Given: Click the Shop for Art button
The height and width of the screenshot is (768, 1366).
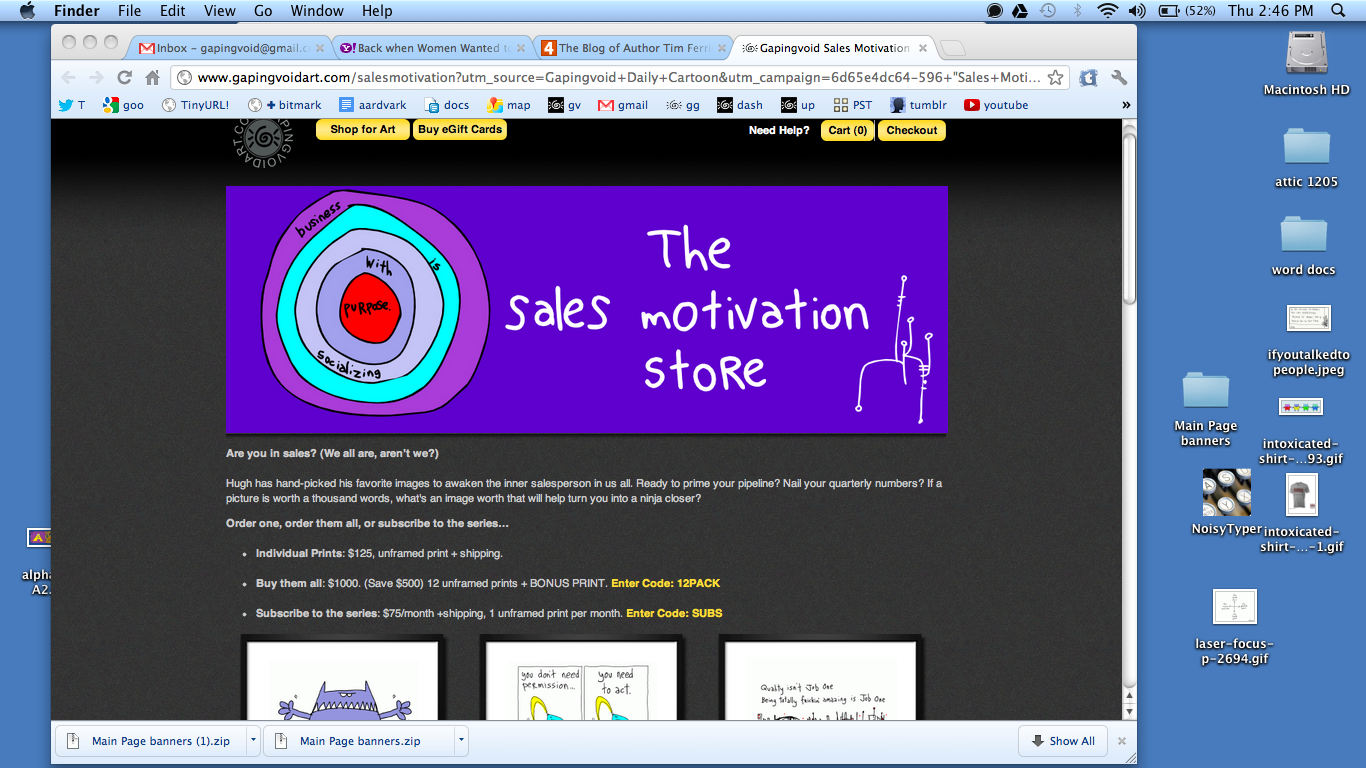Looking at the screenshot, I should click(362, 130).
